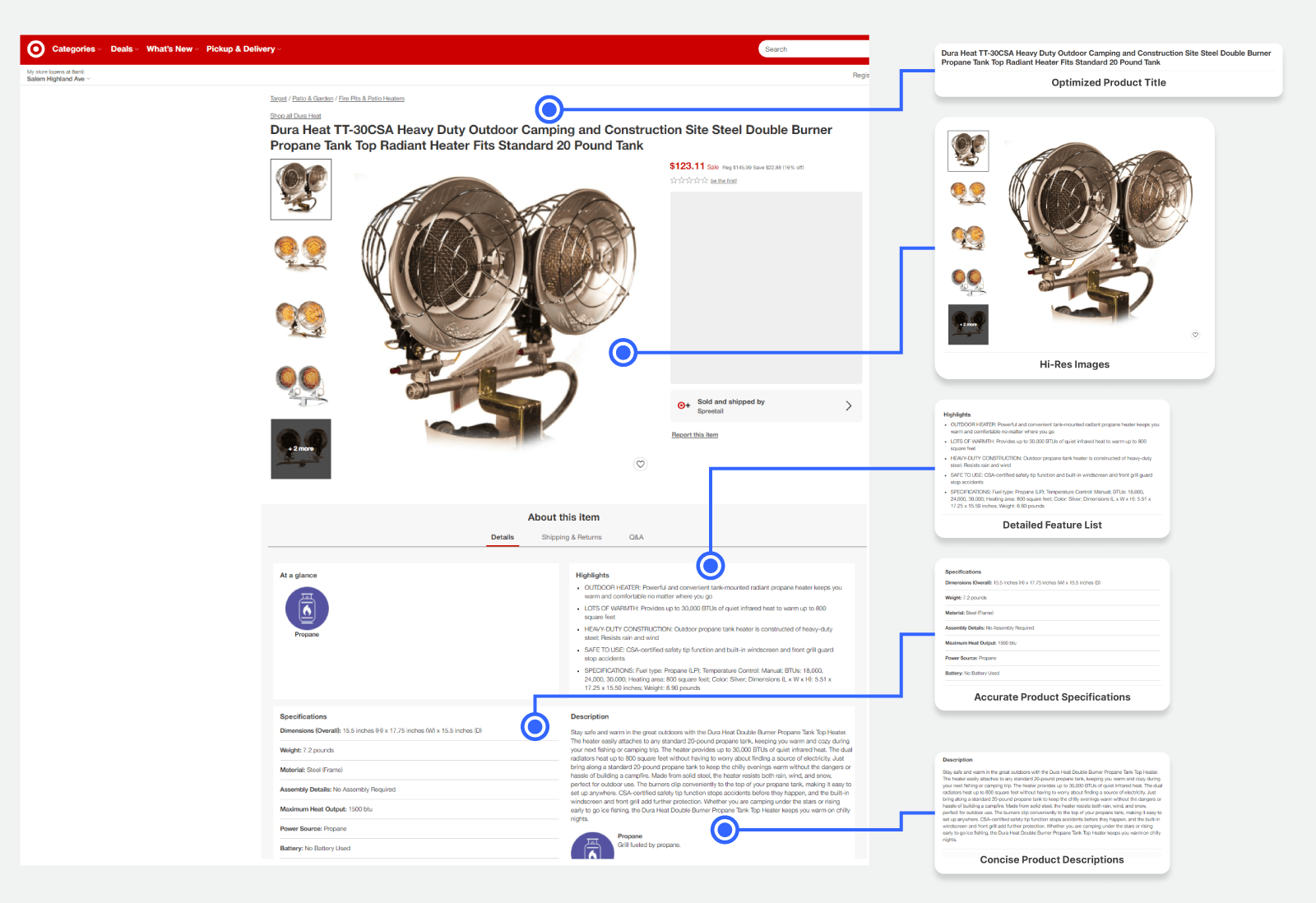1316x903 pixels.
Task: Click the Dura Heat TT-30CSA heading on the Target page
Action: point(551,137)
